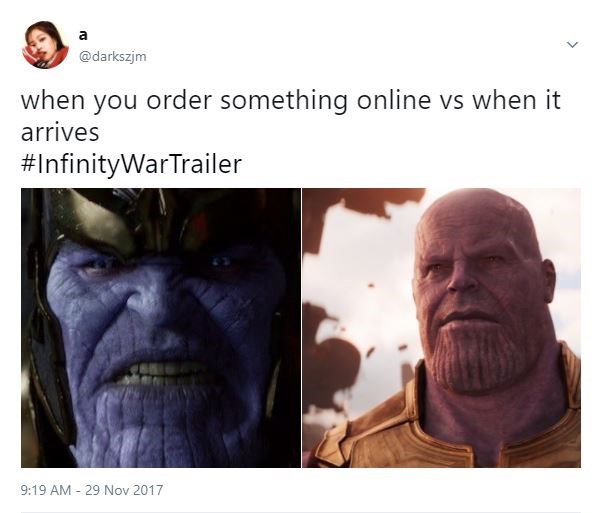Click the word "arrives" in the tweet

coord(60,133)
